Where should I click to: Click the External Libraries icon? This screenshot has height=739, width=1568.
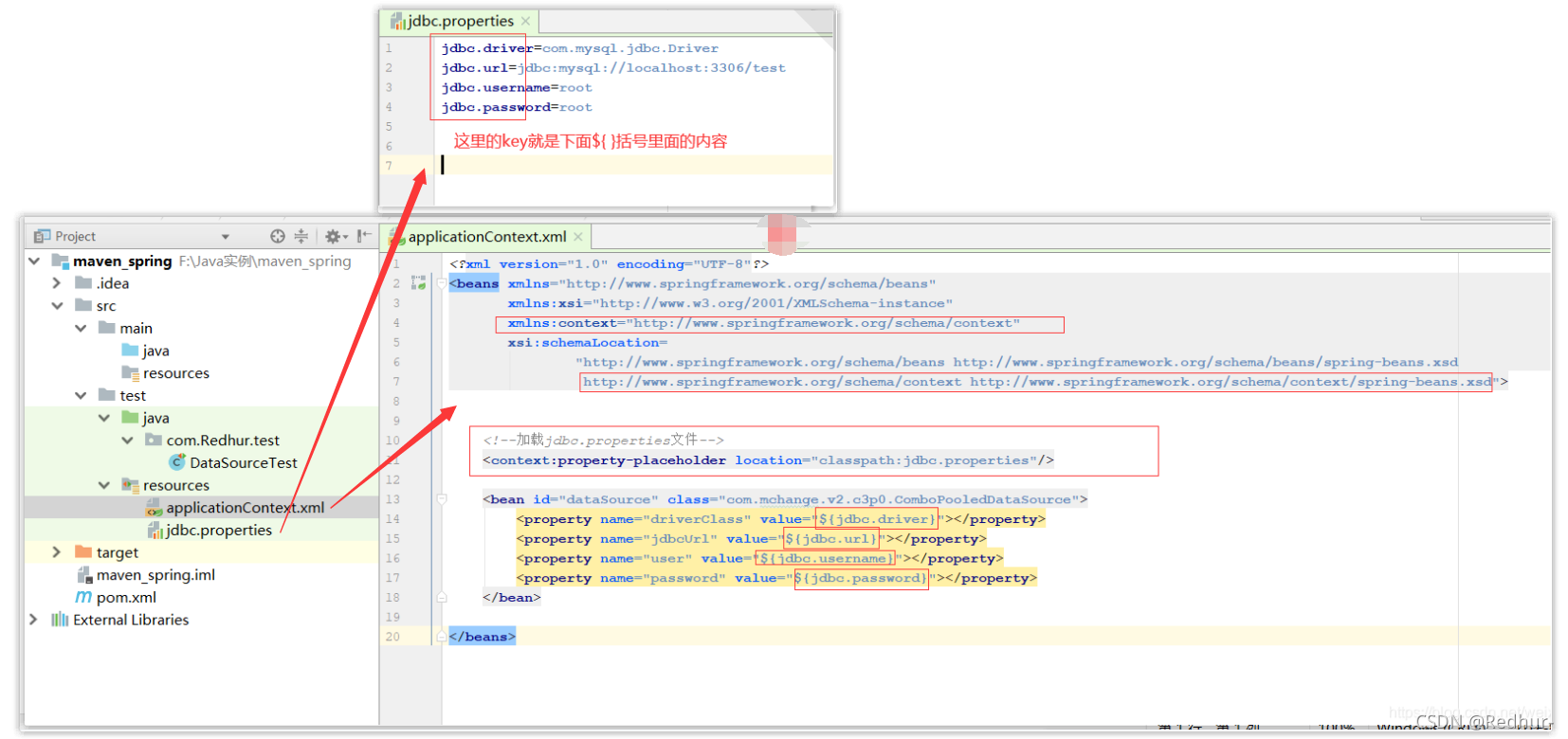click(60, 620)
